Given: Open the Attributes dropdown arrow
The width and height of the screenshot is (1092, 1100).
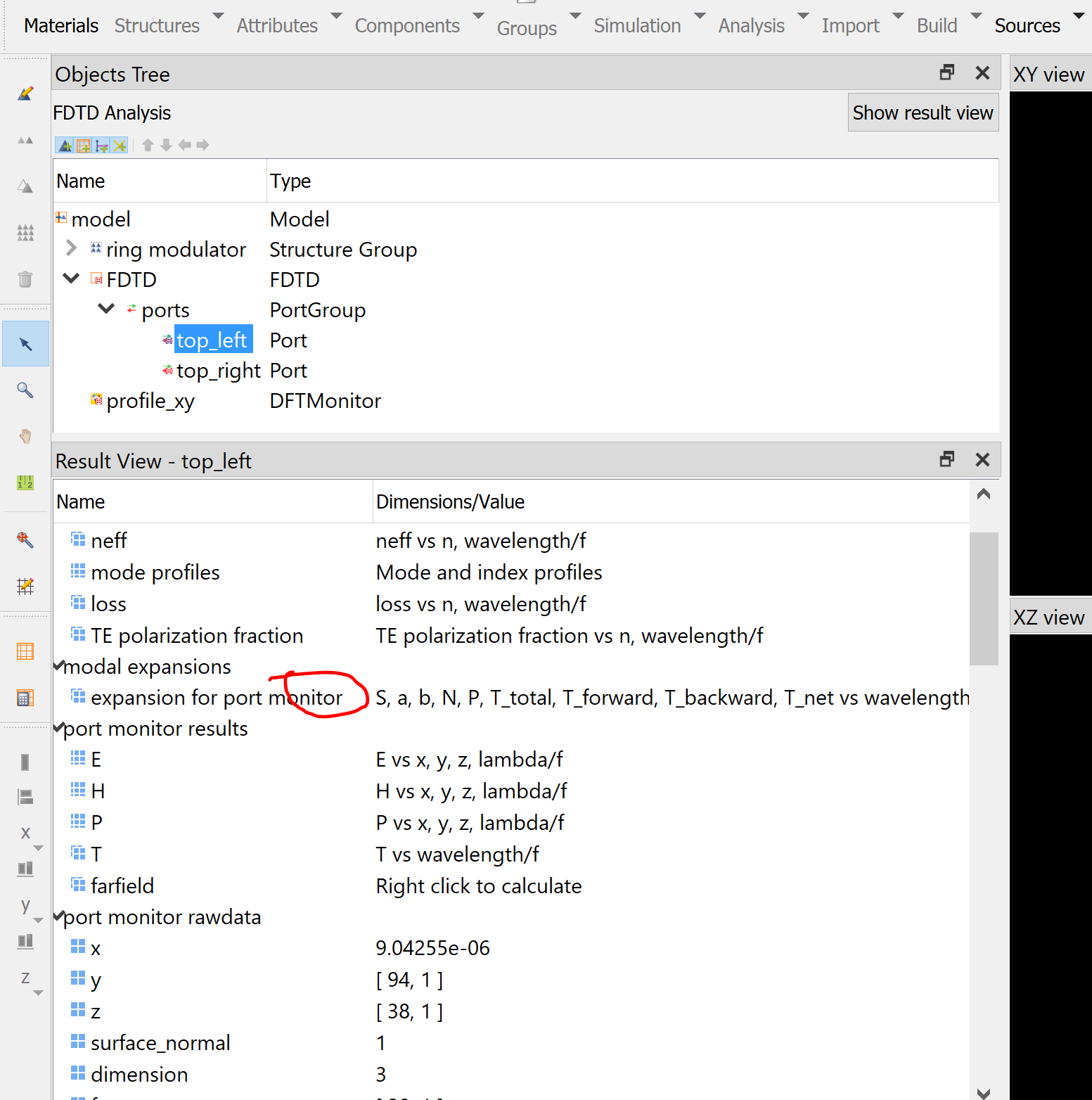Looking at the screenshot, I should pos(337,15).
